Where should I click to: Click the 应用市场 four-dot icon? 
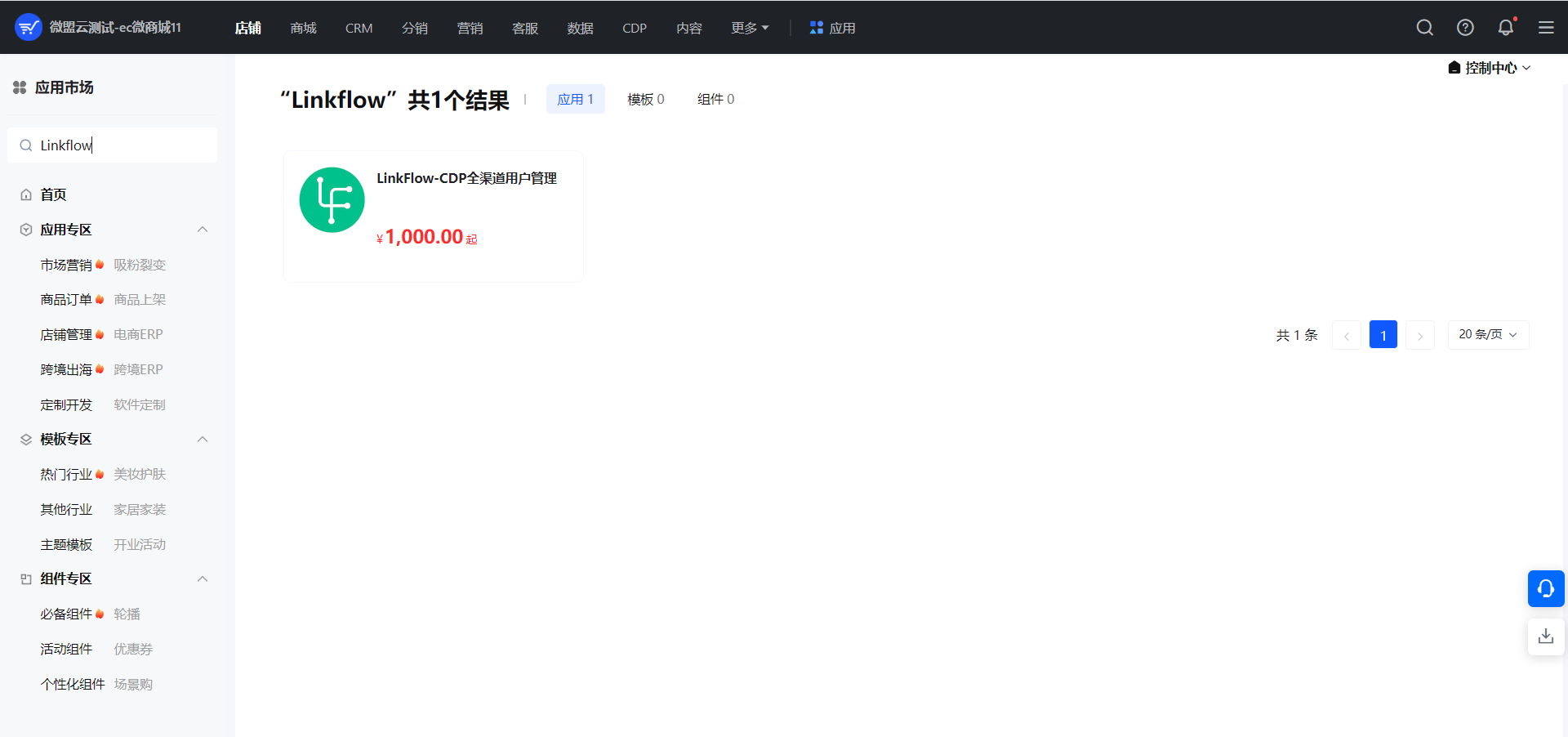click(20, 87)
